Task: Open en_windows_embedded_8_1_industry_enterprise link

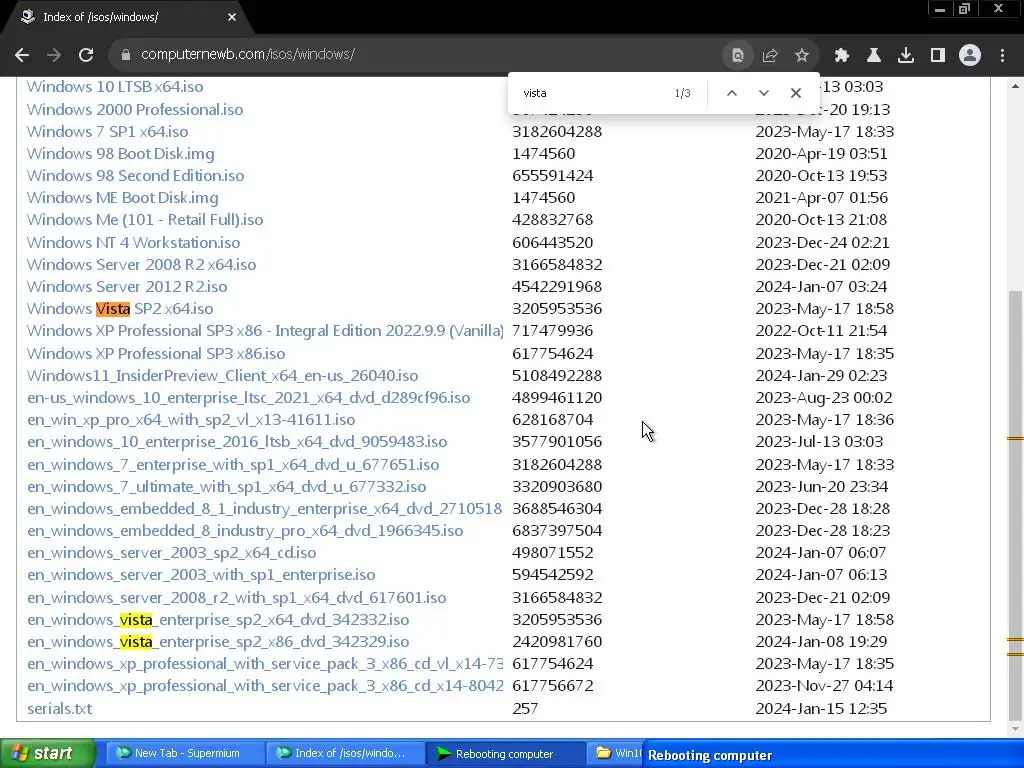Action: [x=264, y=509]
